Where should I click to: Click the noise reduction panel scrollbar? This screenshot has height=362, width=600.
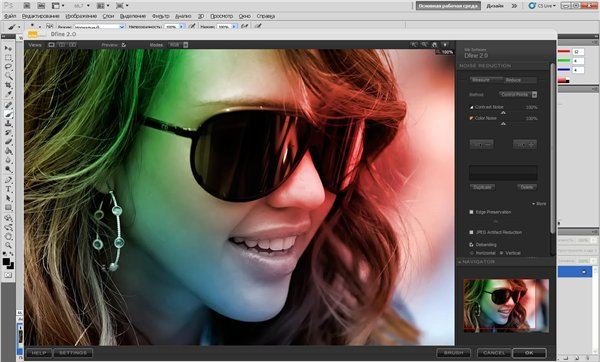coord(552,147)
